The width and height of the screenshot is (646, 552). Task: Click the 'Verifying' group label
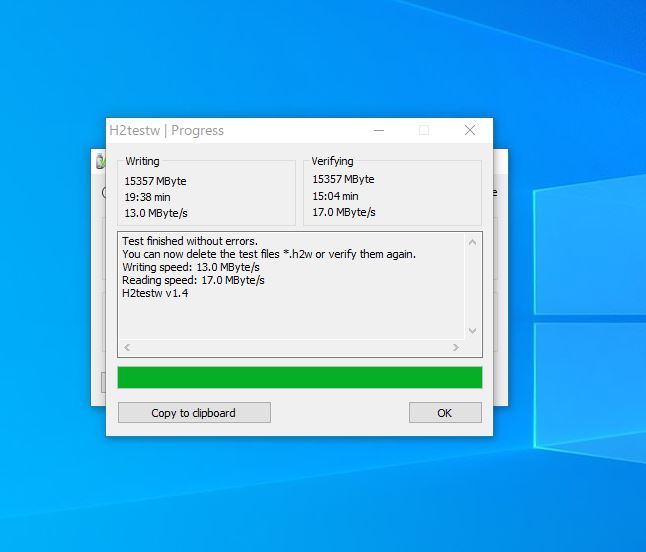coord(332,161)
